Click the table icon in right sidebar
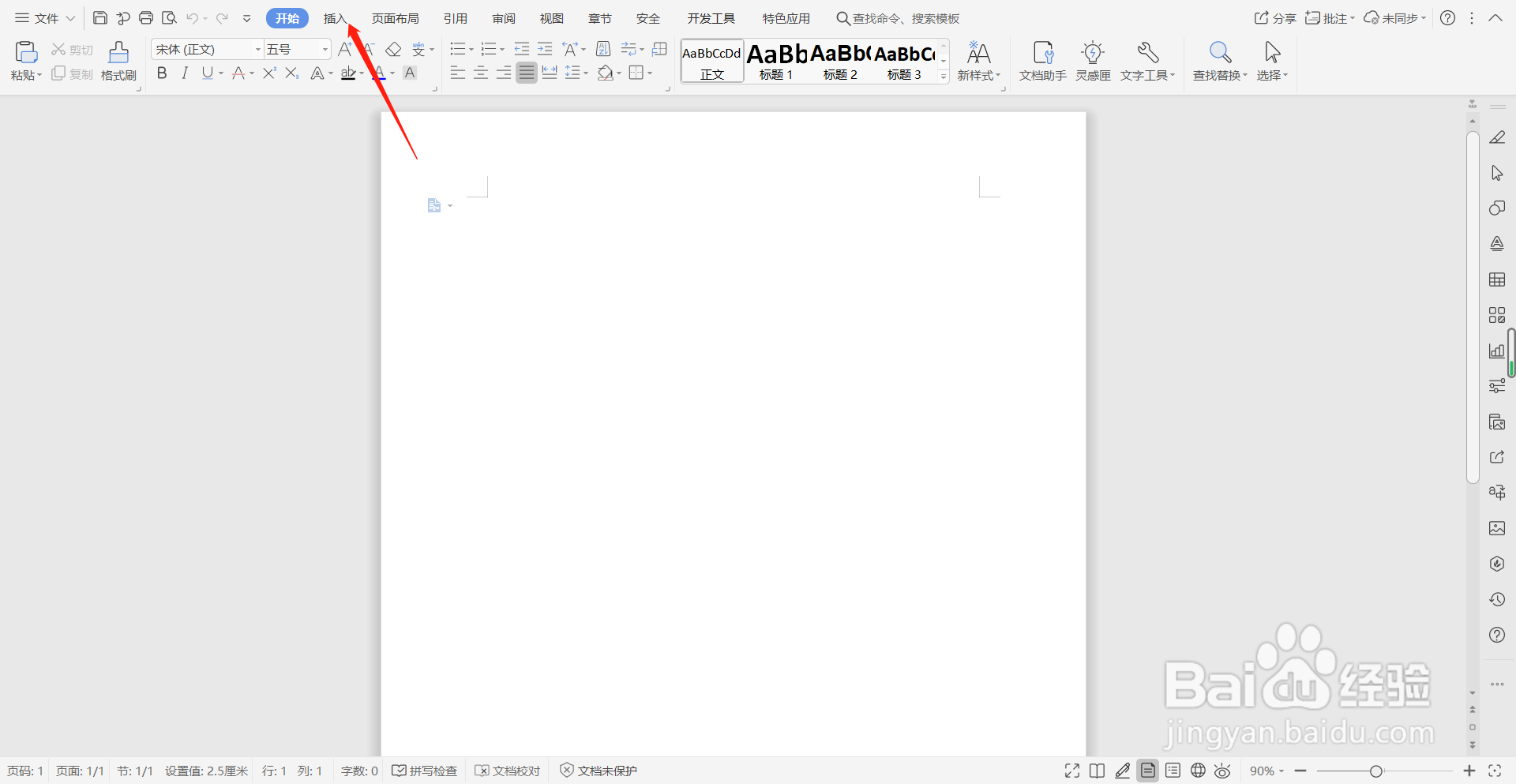This screenshot has width=1516, height=784. coord(1497,279)
